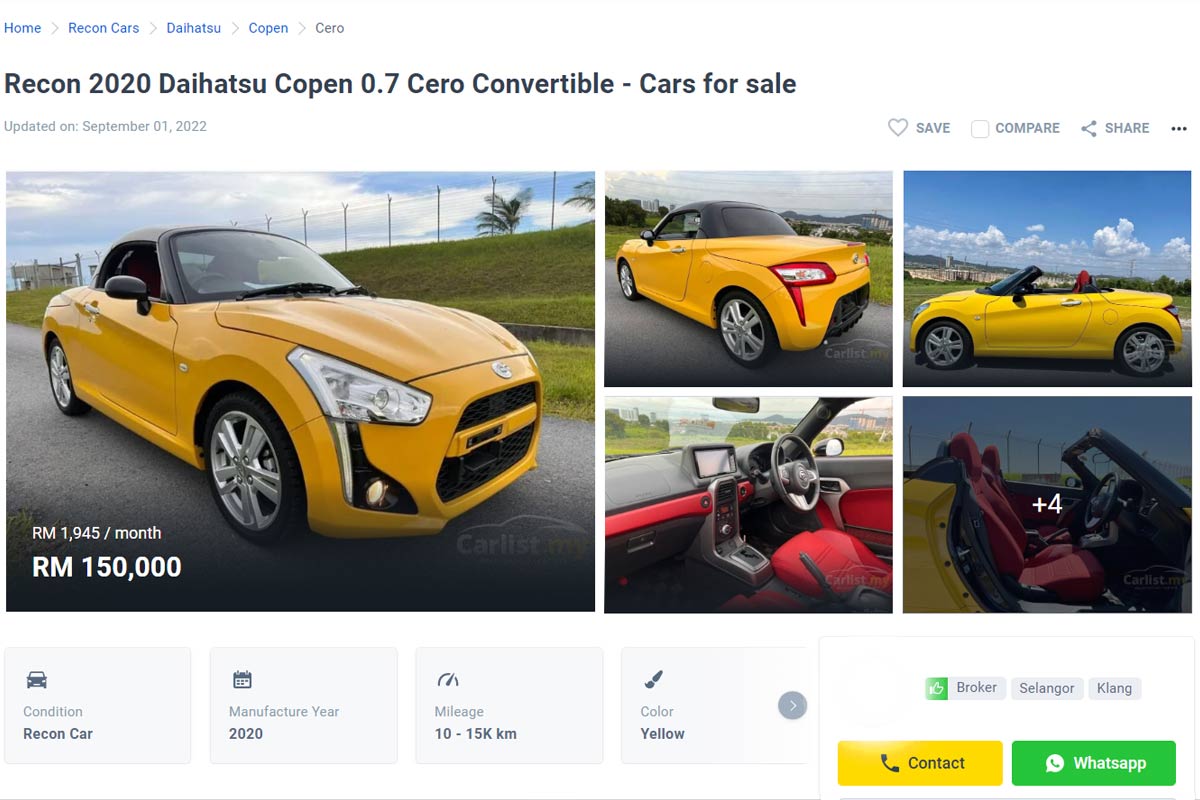Navigate to Daihatsu breadcrumb
Screen dimensions: 1200x800
click(x=194, y=28)
